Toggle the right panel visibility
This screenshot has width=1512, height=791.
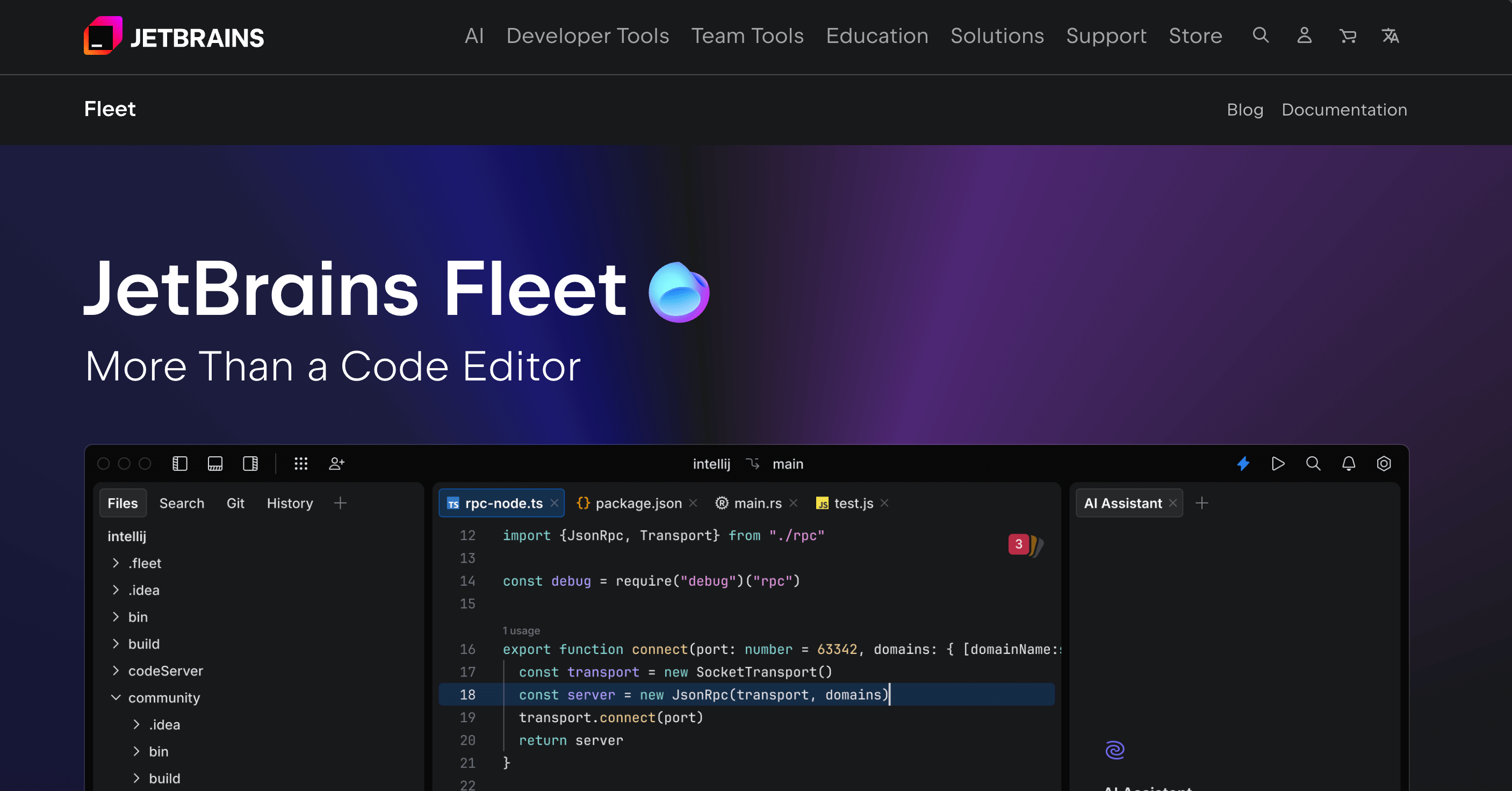click(250, 464)
